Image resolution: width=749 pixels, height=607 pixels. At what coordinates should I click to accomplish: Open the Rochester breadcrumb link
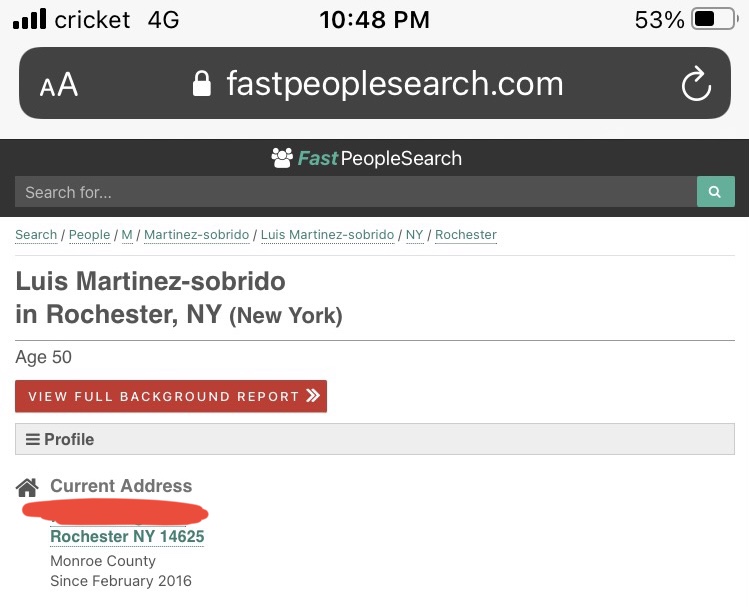click(466, 235)
